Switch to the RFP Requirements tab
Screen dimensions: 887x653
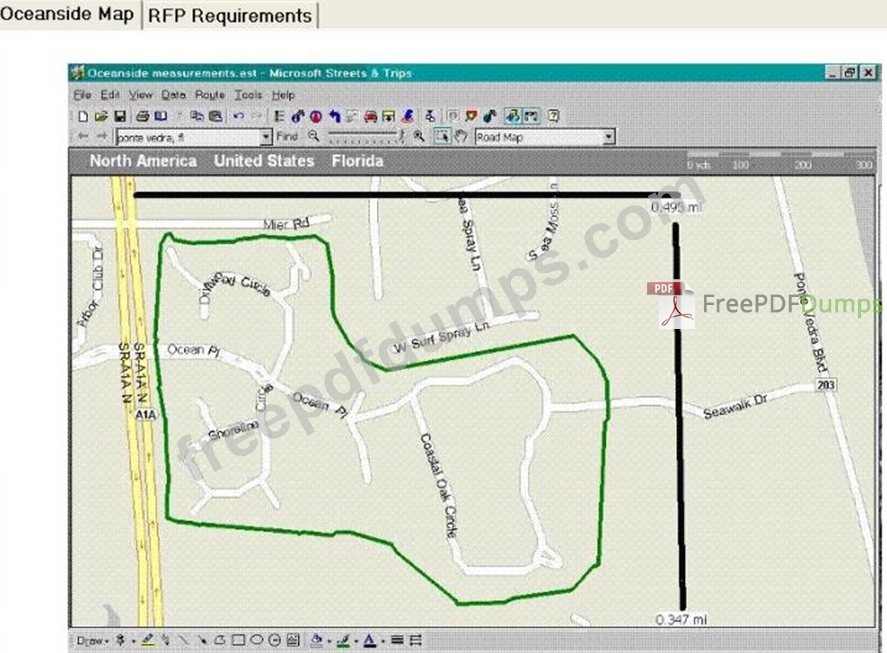point(230,15)
